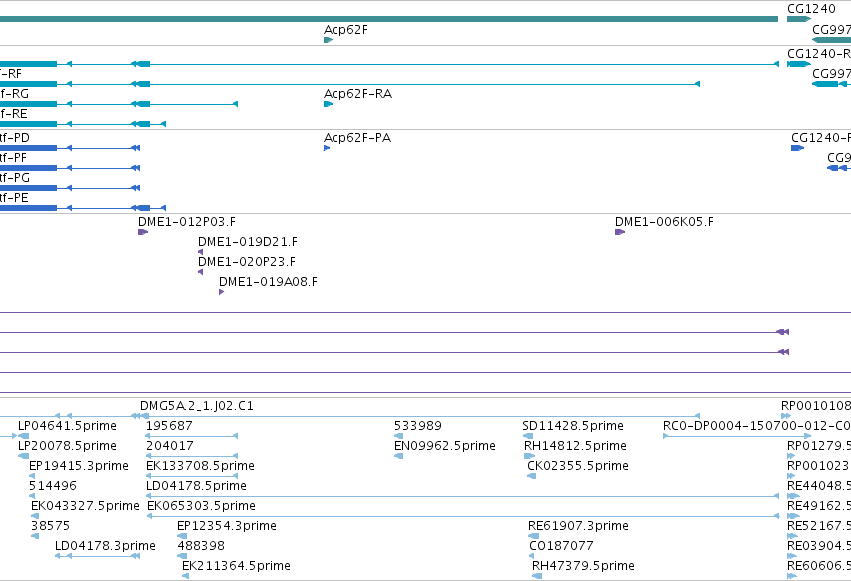Select the DME1-006K05.F label
Viewport: 851px width, 581px height.
pos(664,222)
